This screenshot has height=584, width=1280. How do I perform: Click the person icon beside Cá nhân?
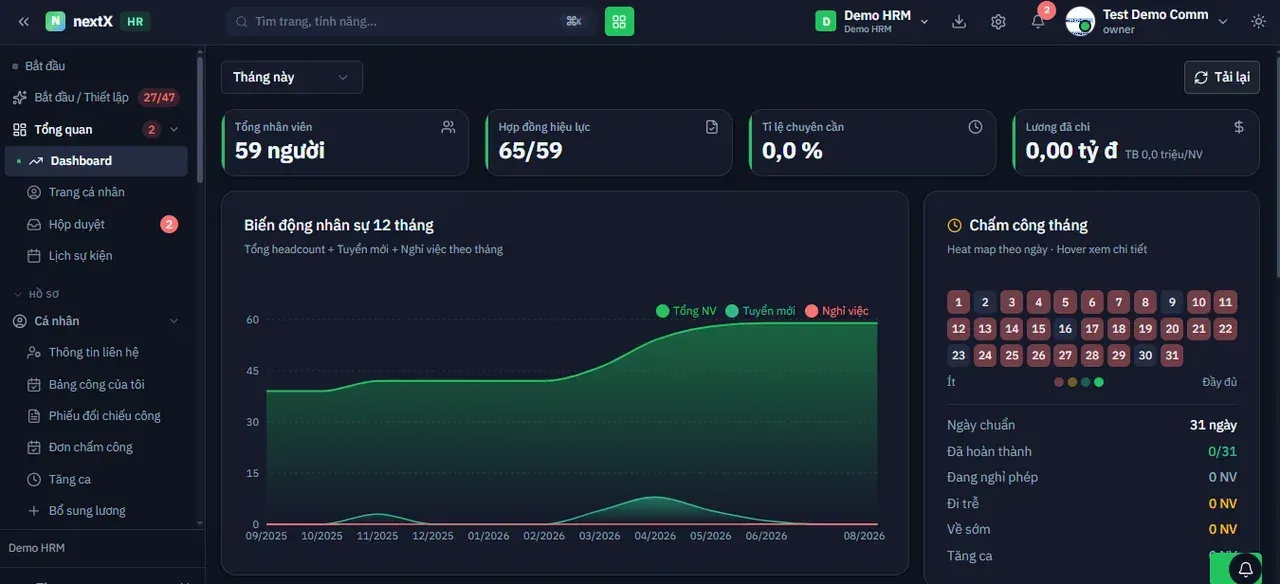click(19, 321)
